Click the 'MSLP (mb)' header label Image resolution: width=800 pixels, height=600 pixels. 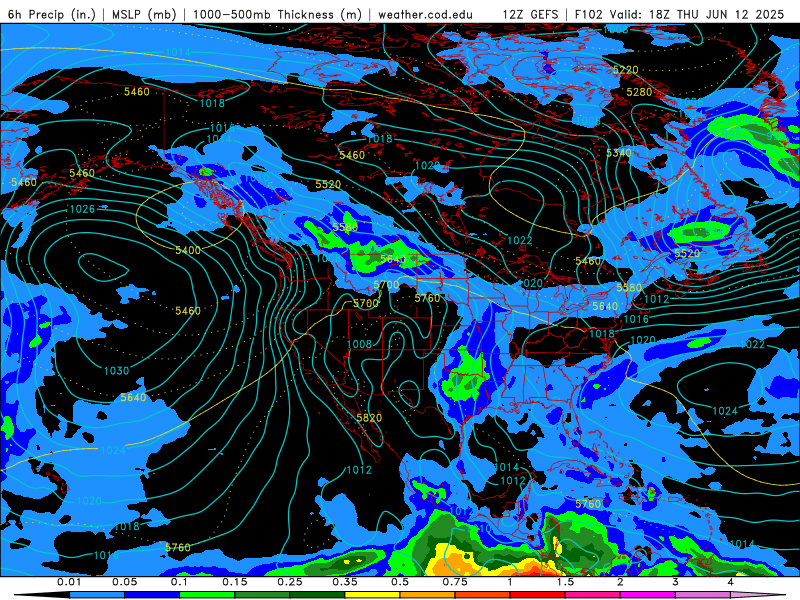coord(144,14)
